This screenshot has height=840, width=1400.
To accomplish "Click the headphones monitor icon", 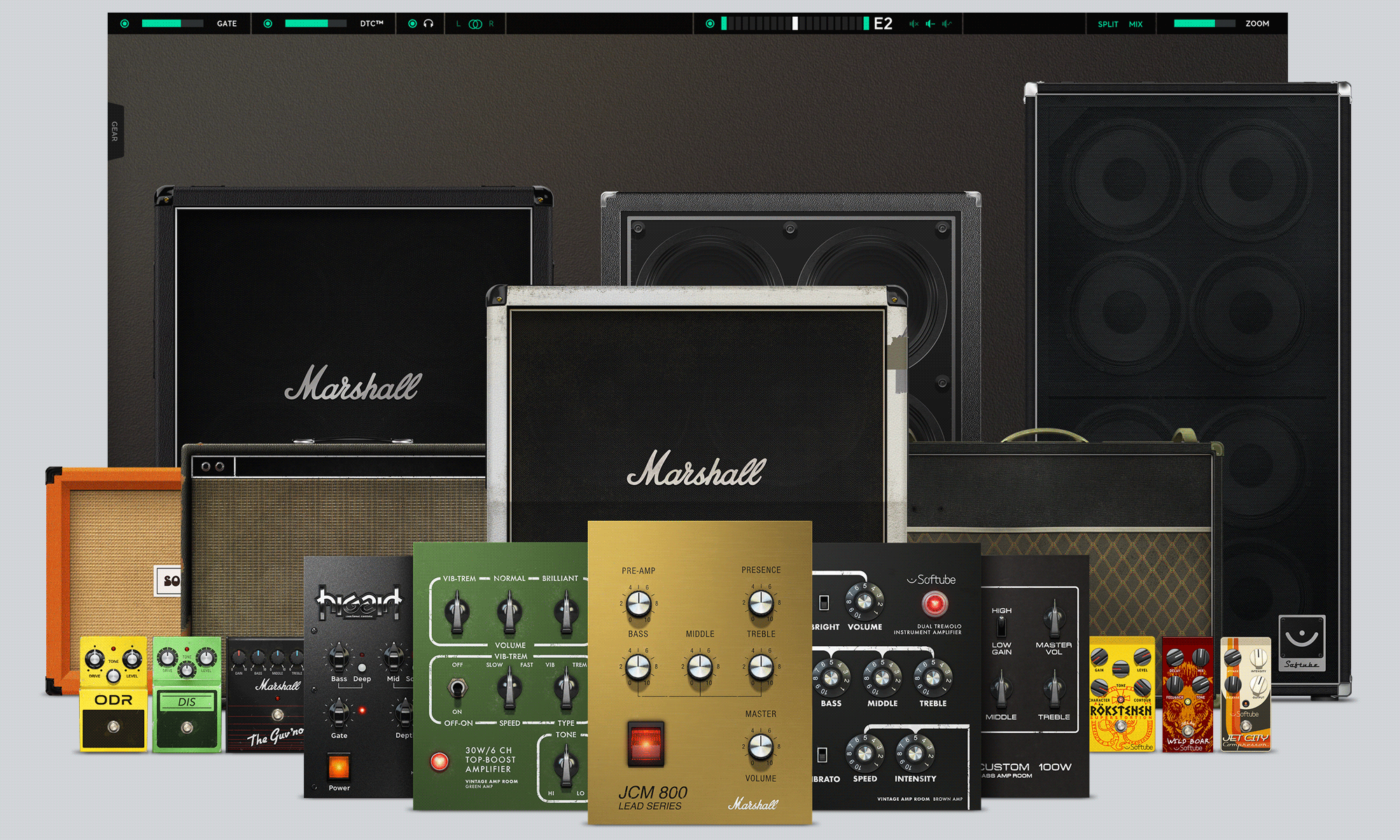I will tap(428, 24).
